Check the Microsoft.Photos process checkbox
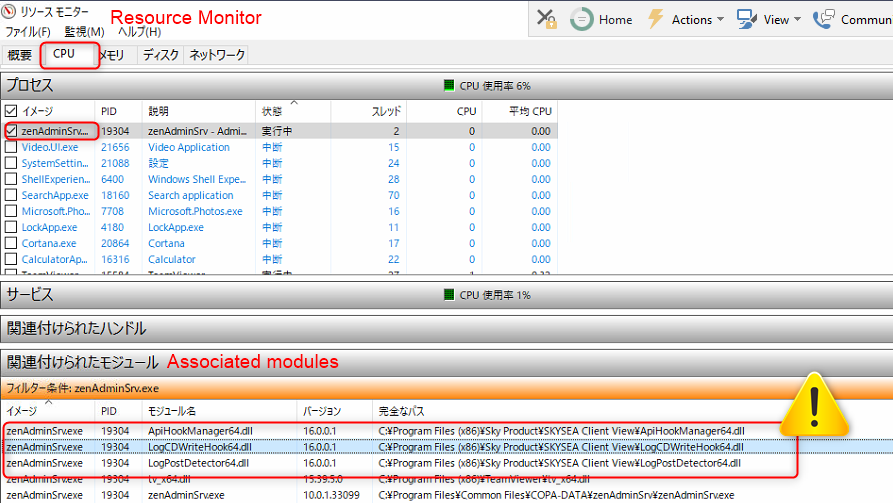This screenshot has width=893, height=503. point(11,211)
